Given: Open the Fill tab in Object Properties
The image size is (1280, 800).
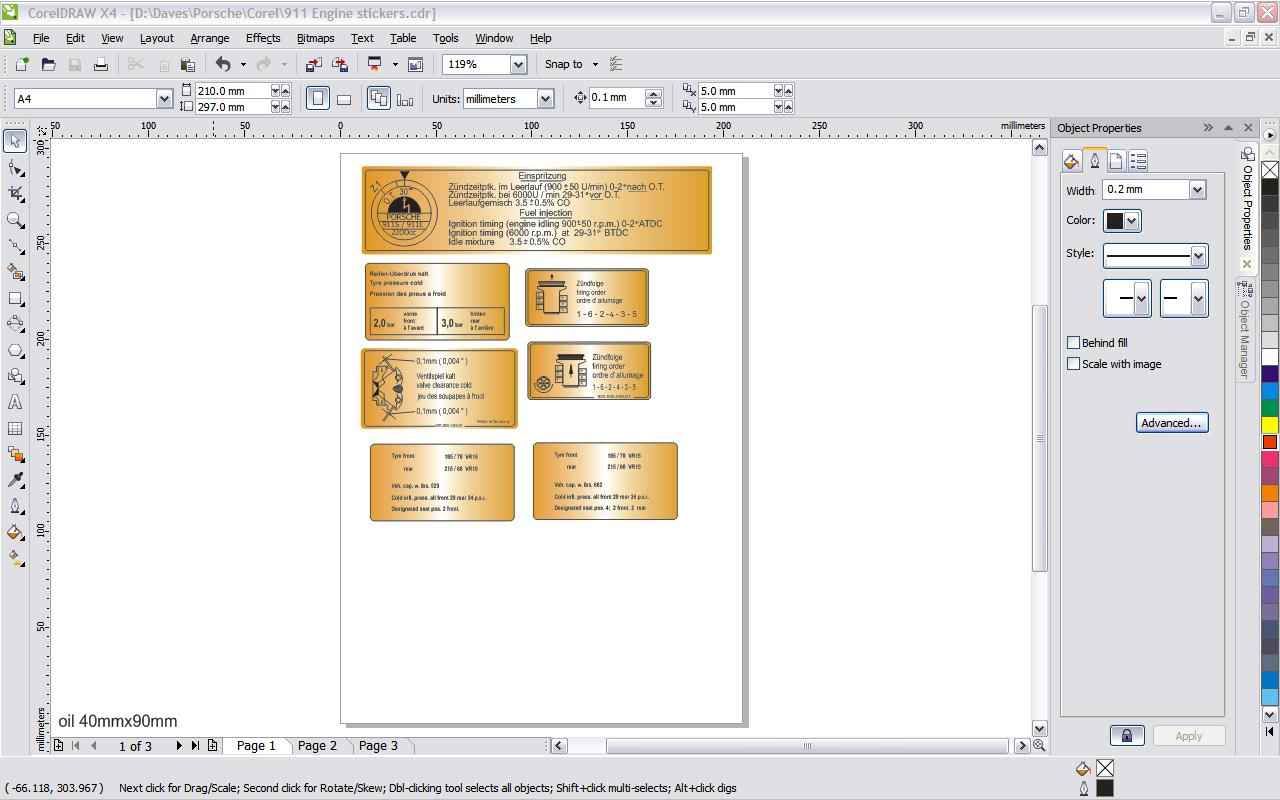Looking at the screenshot, I should [1071, 161].
